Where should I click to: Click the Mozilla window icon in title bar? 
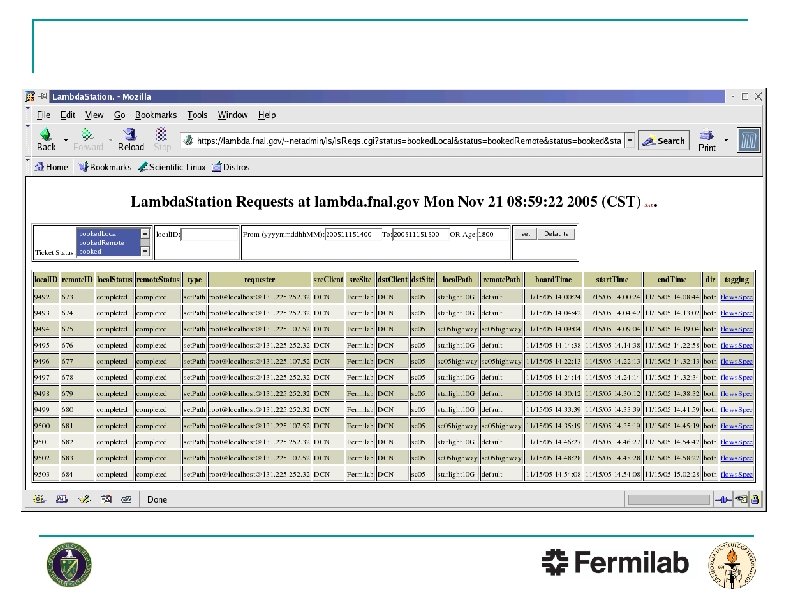(x=30, y=96)
